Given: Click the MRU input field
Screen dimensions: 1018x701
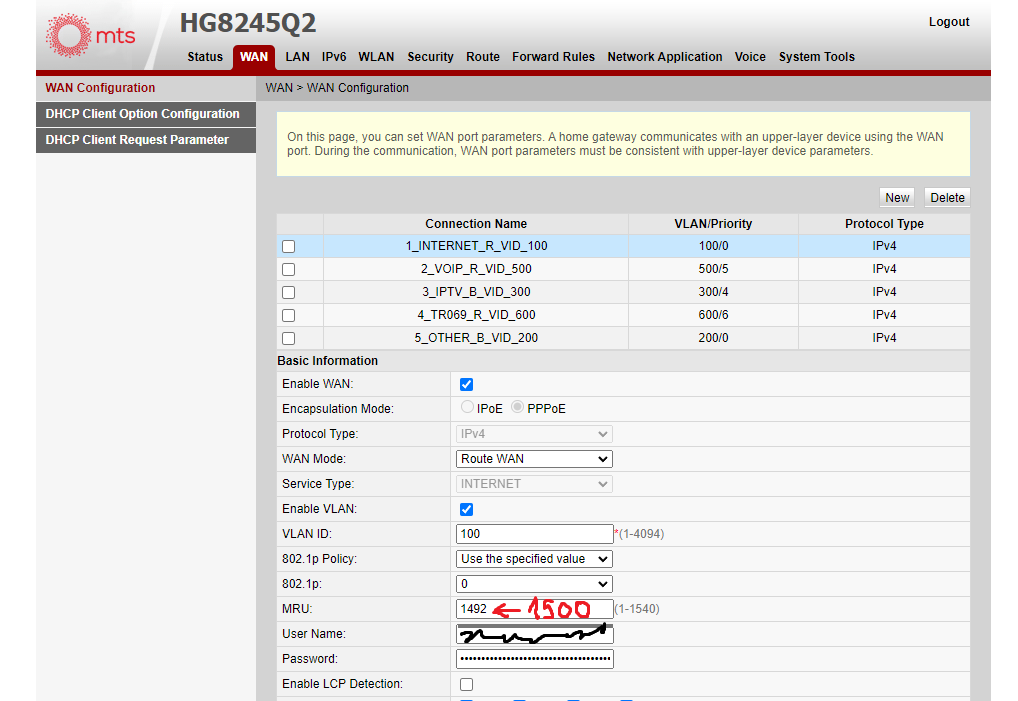Looking at the screenshot, I should (535, 609).
